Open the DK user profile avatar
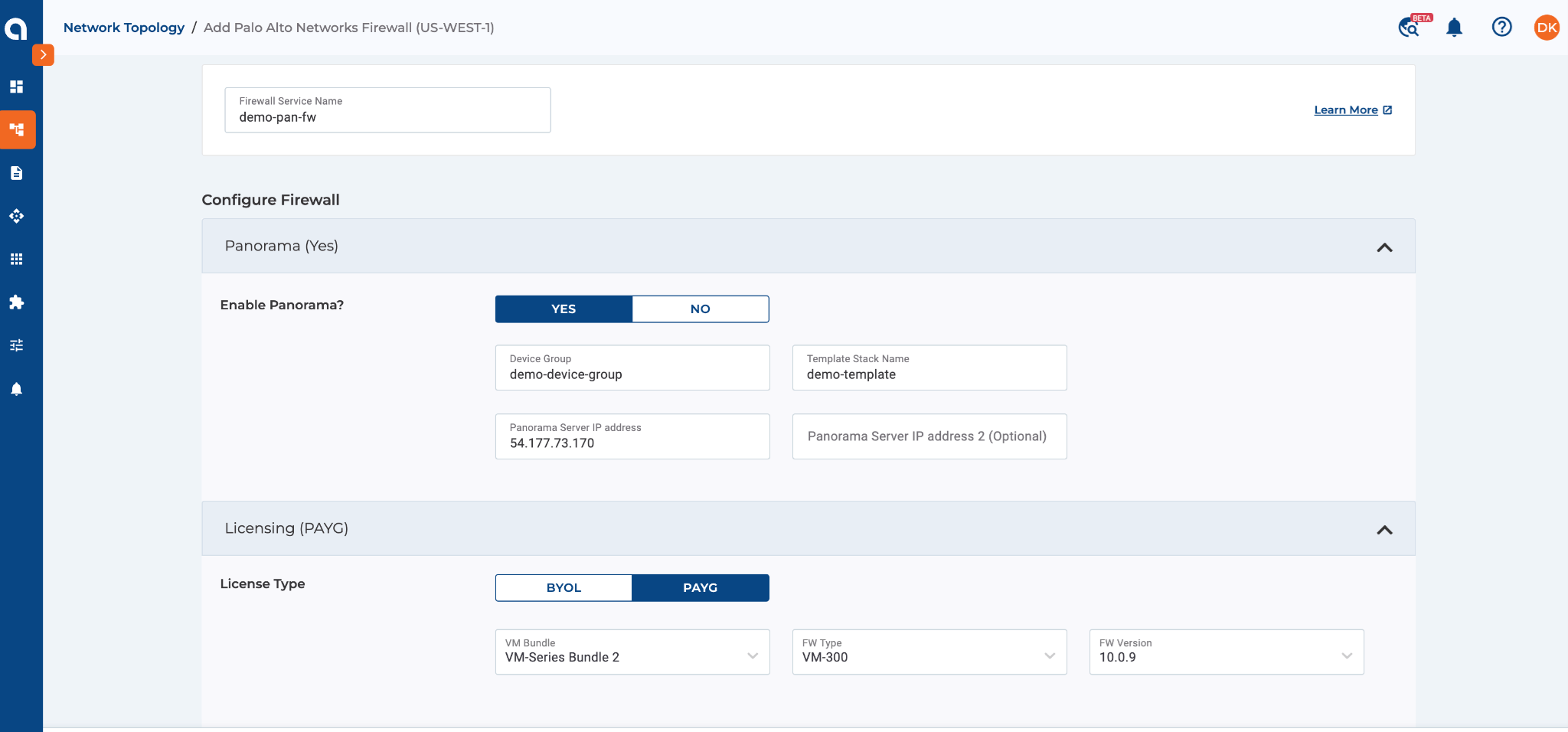1568x732 pixels. (x=1547, y=28)
